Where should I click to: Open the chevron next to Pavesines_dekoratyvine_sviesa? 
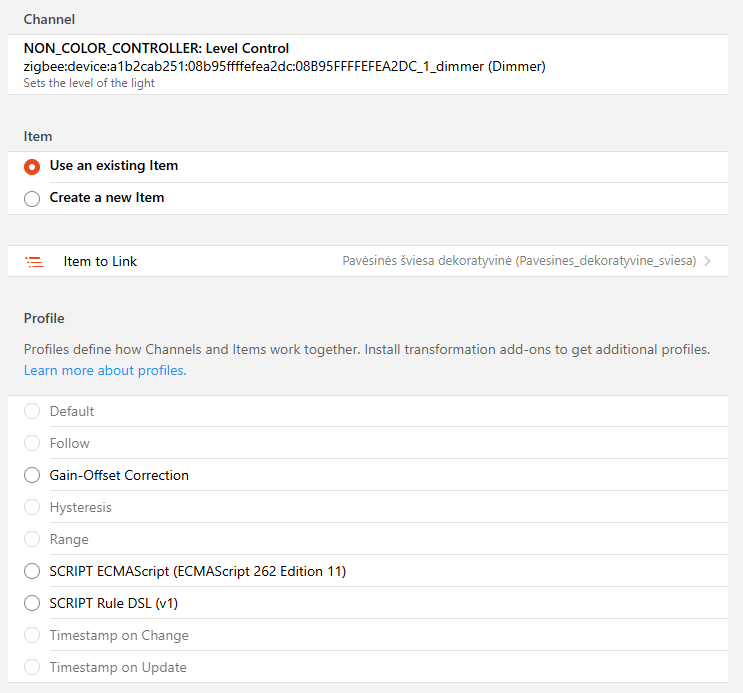tap(707, 261)
